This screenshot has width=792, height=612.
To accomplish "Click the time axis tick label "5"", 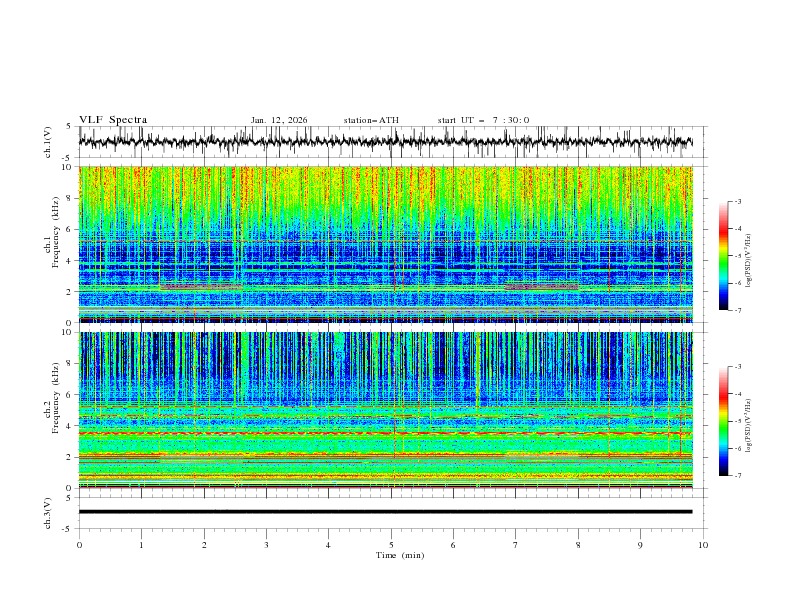I will 391,545.
